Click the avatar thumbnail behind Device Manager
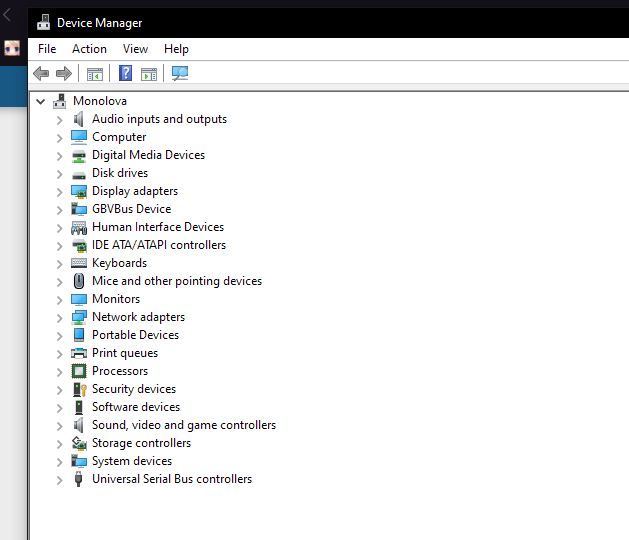The image size is (629, 540). (x=12, y=48)
